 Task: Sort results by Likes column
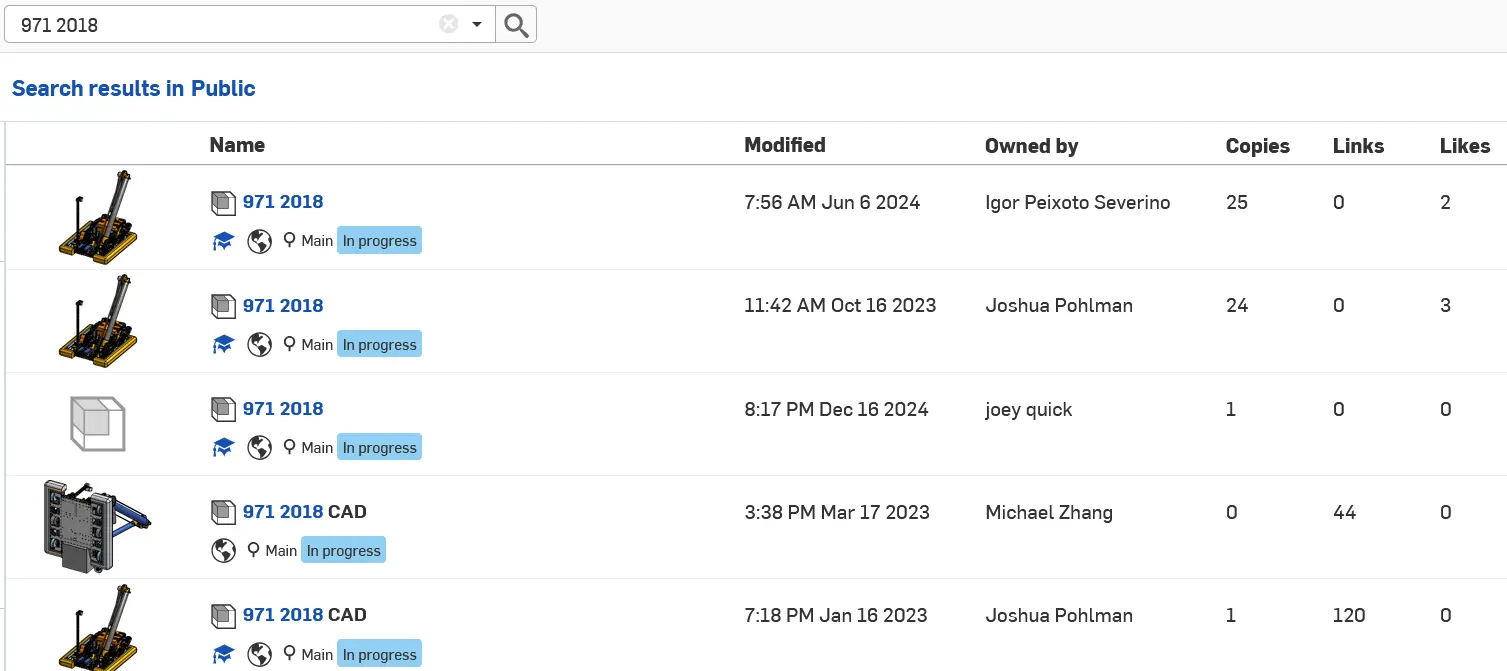click(x=1464, y=146)
